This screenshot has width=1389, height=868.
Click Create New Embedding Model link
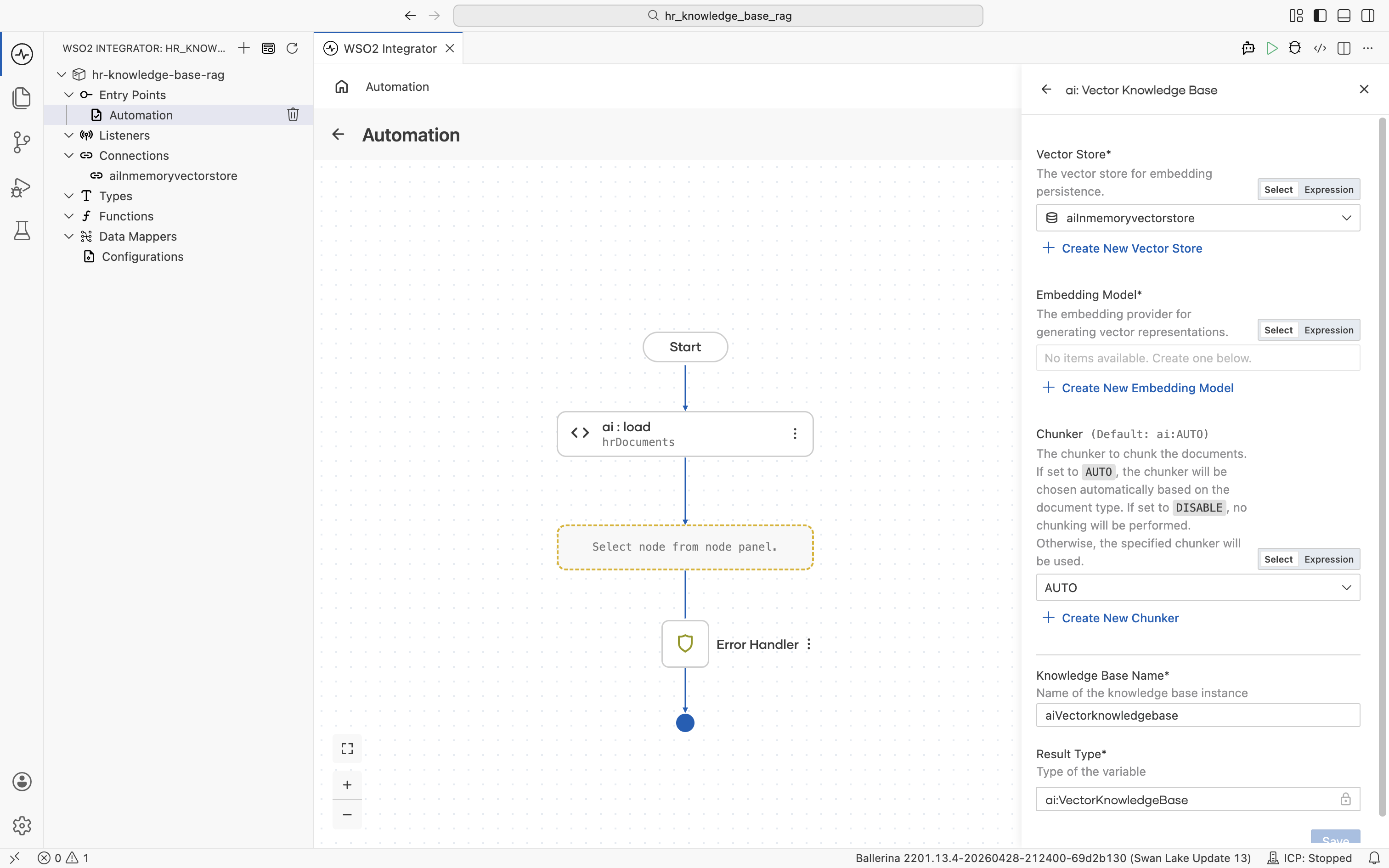(1138, 388)
